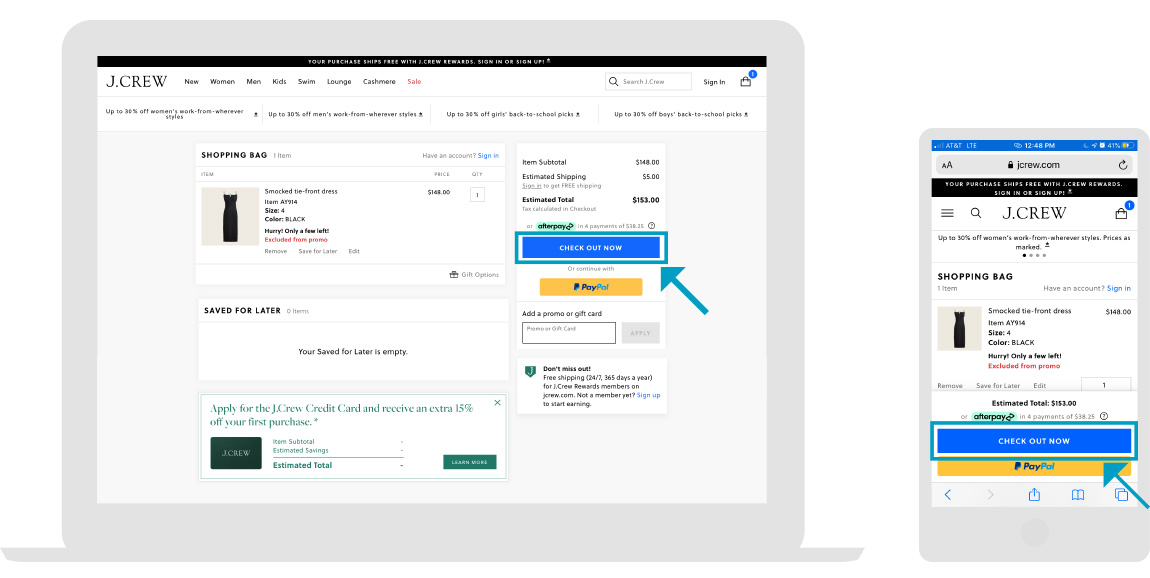
Task: Click the gift box icon beside Gift Options
Action: click(454, 274)
